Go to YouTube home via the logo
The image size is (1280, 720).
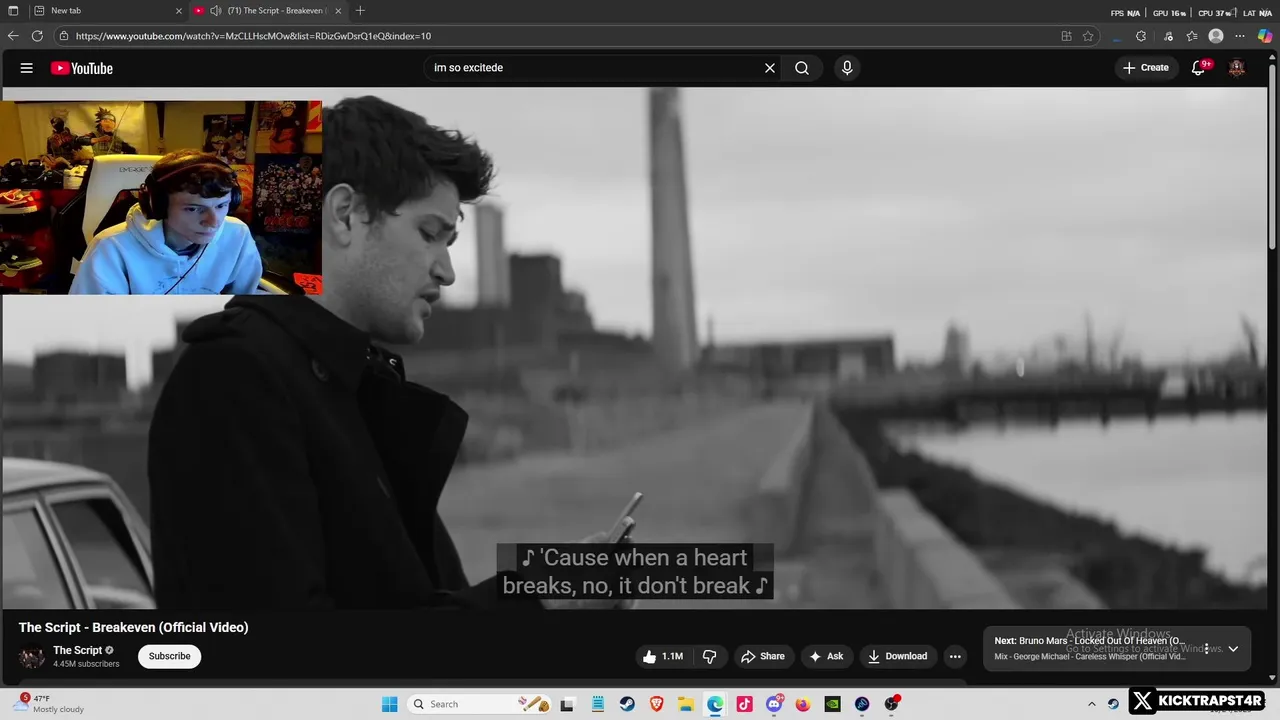tap(82, 68)
